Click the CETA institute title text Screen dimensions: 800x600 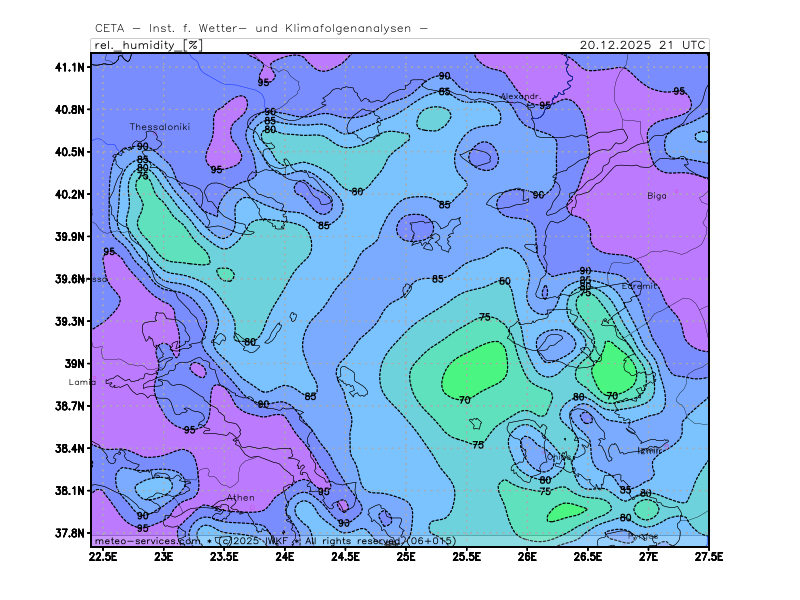(x=262, y=28)
